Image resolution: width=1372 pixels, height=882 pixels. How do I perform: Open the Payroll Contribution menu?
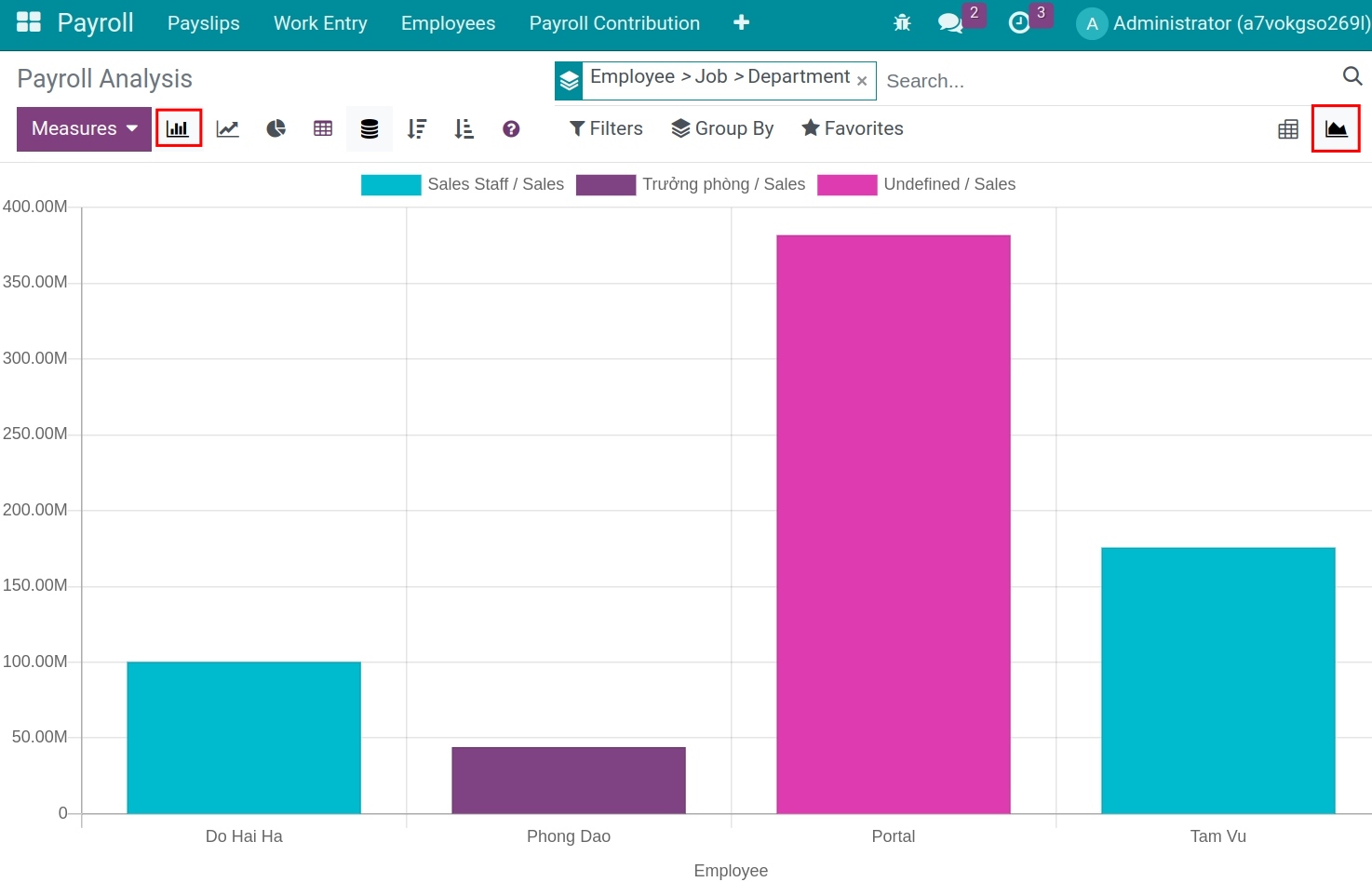tap(613, 23)
